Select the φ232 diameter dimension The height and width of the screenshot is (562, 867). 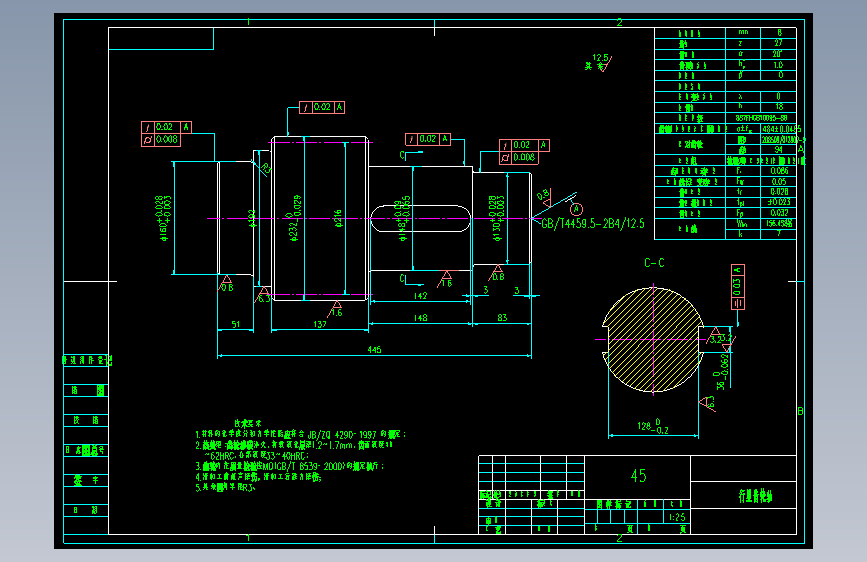pos(295,218)
